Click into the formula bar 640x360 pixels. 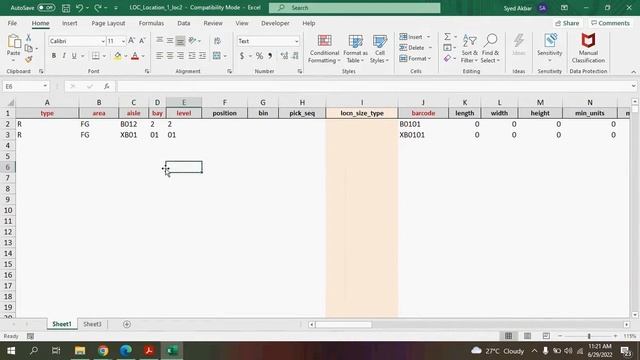click(373, 87)
